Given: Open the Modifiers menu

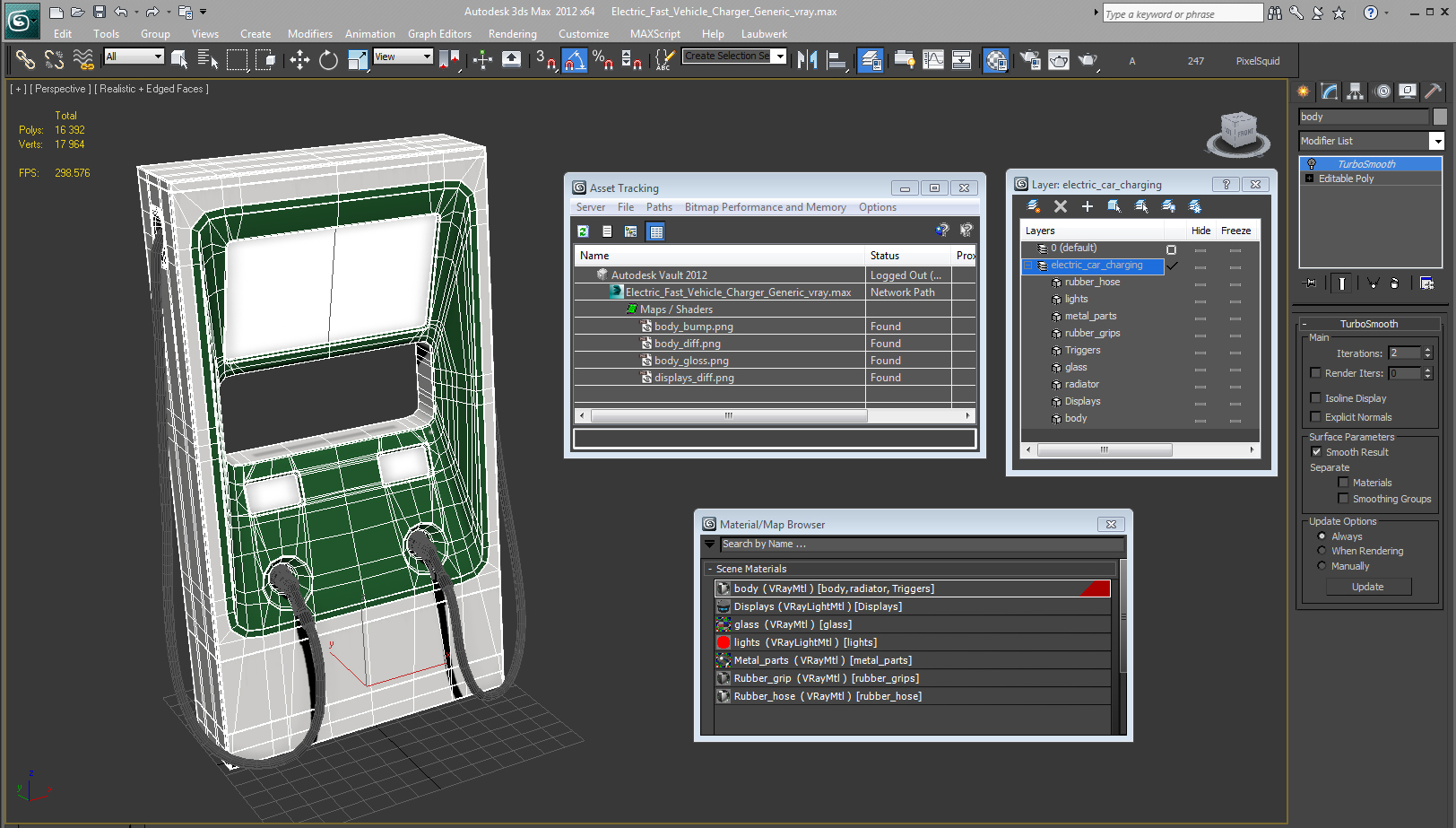Looking at the screenshot, I should pos(309,34).
